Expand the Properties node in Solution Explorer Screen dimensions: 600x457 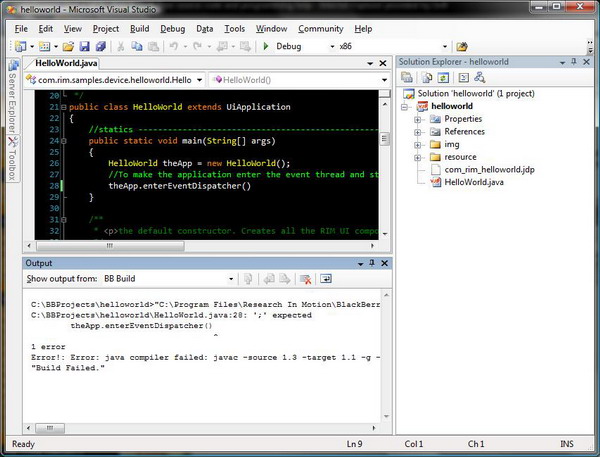417,119
